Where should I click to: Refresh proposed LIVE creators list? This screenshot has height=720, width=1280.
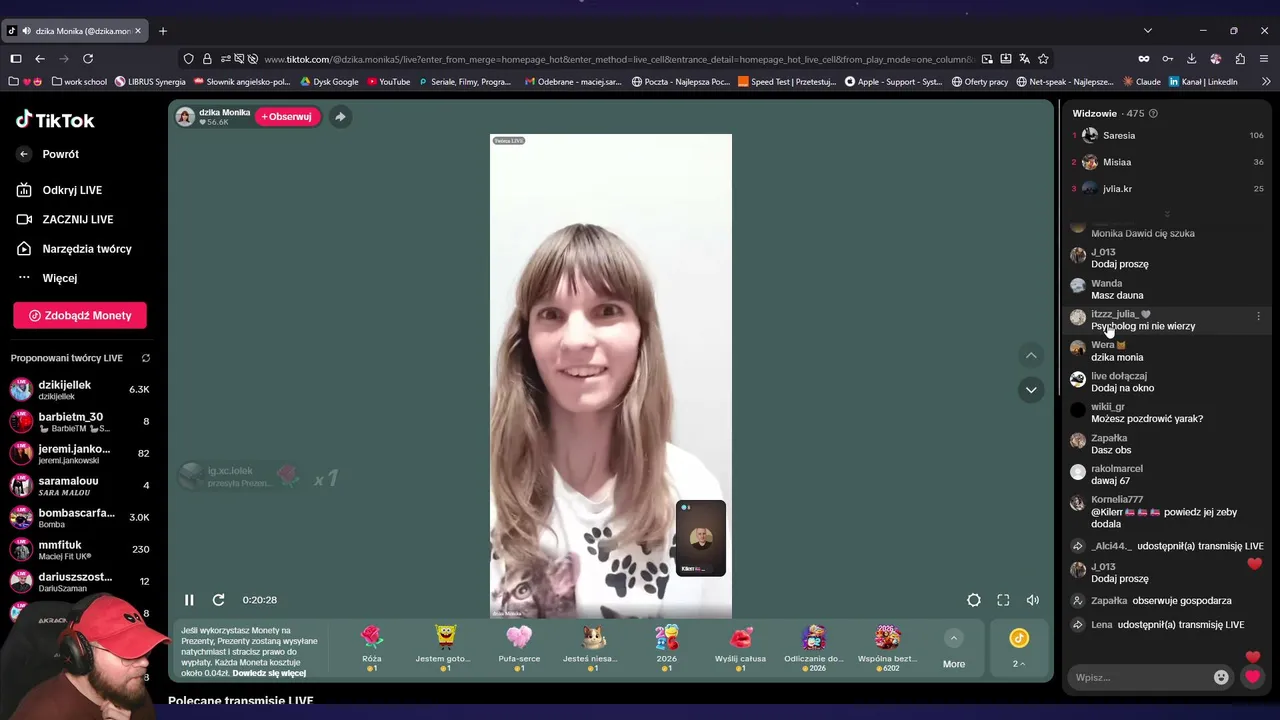[x=146, y=358]
